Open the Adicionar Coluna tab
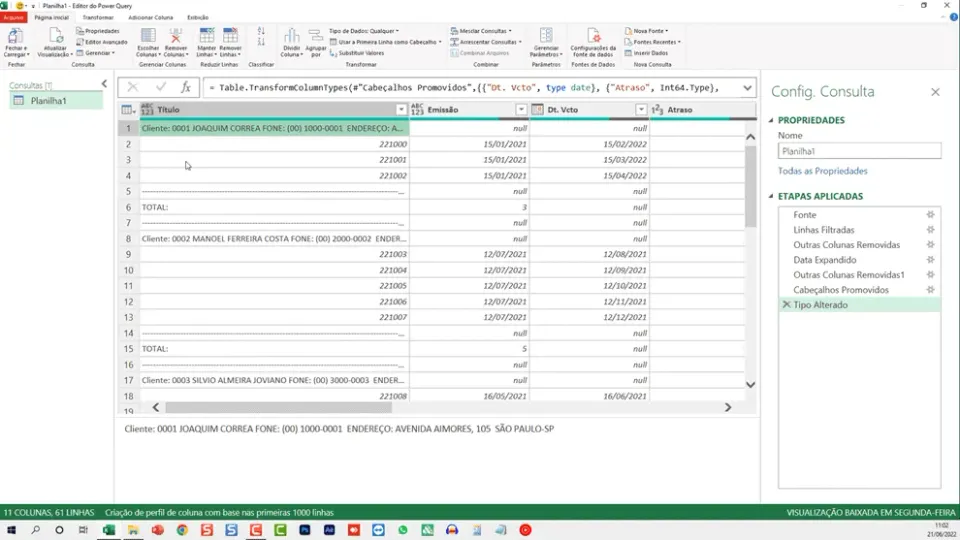The image size is (960, 540). point(151,18)
